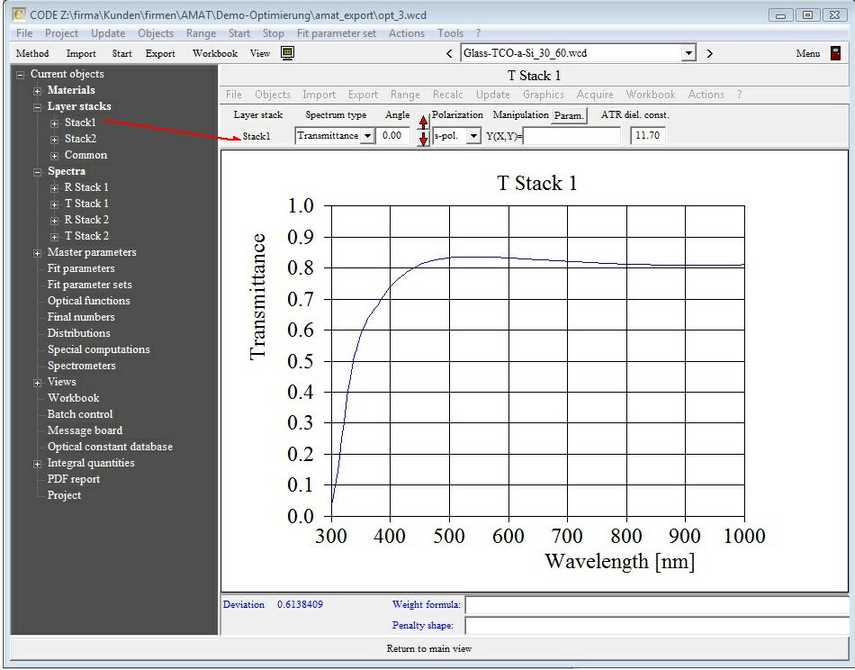Select Batch control in the tree

[80, 414]
